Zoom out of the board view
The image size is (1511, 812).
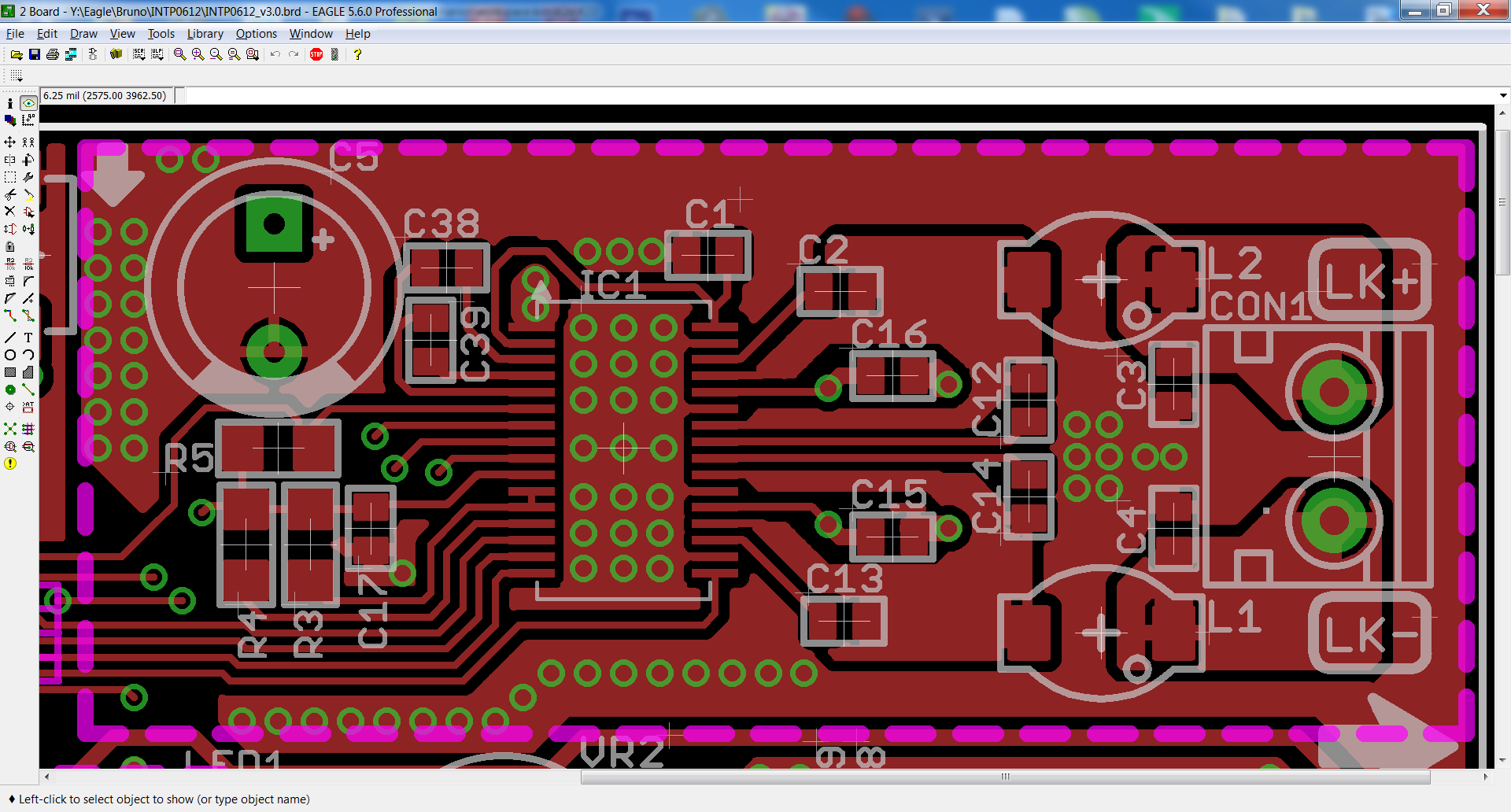click(216, 54)
